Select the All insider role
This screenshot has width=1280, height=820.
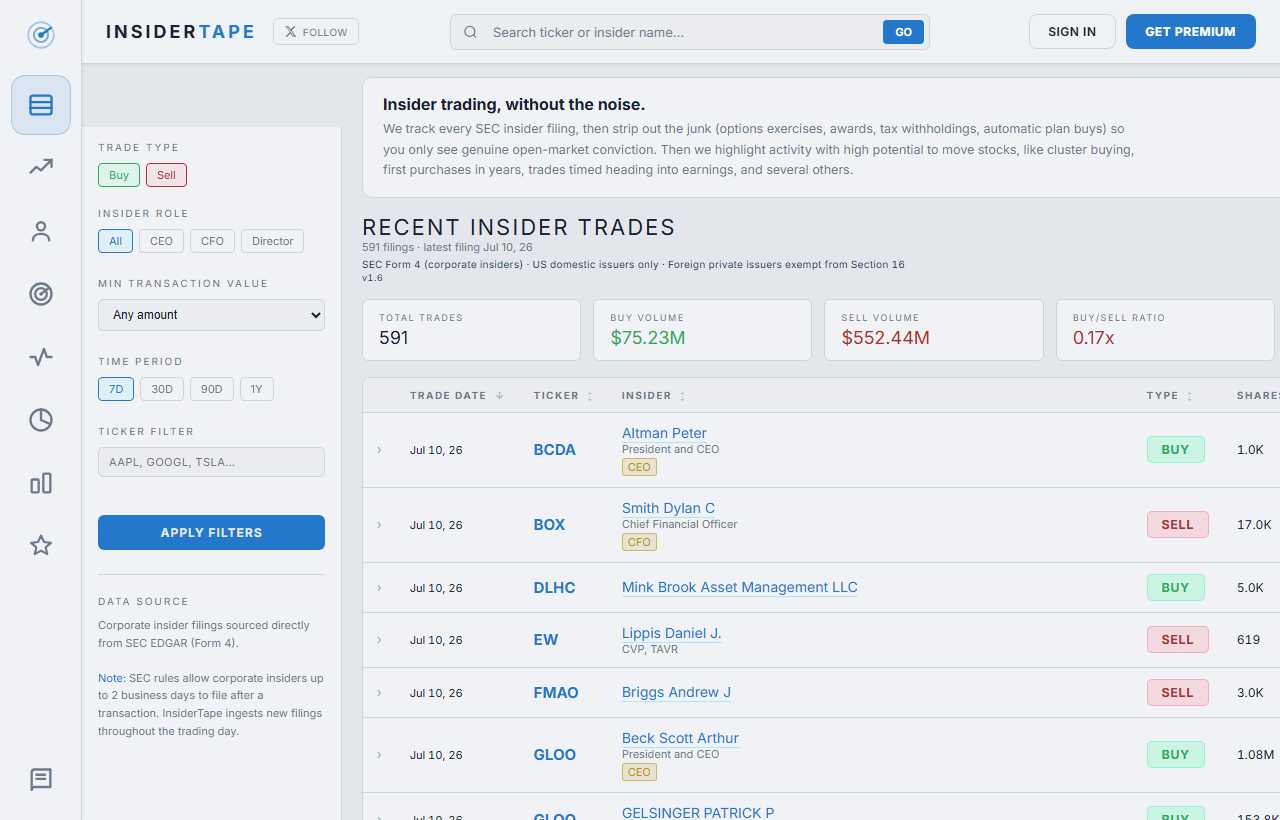pyautogui.click(x=115, y=241)
